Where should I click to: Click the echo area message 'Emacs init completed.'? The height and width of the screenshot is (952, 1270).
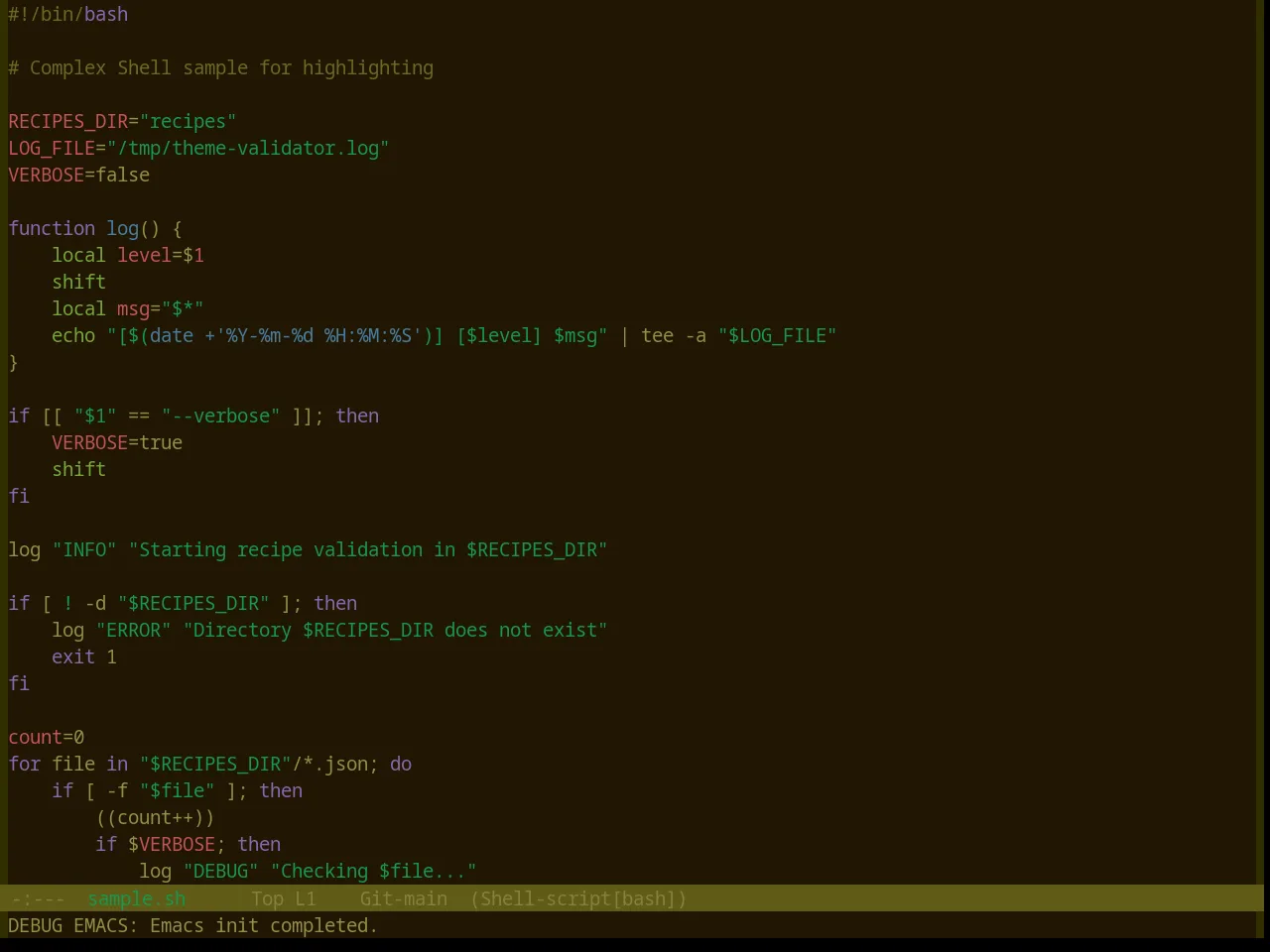(264, 925)
